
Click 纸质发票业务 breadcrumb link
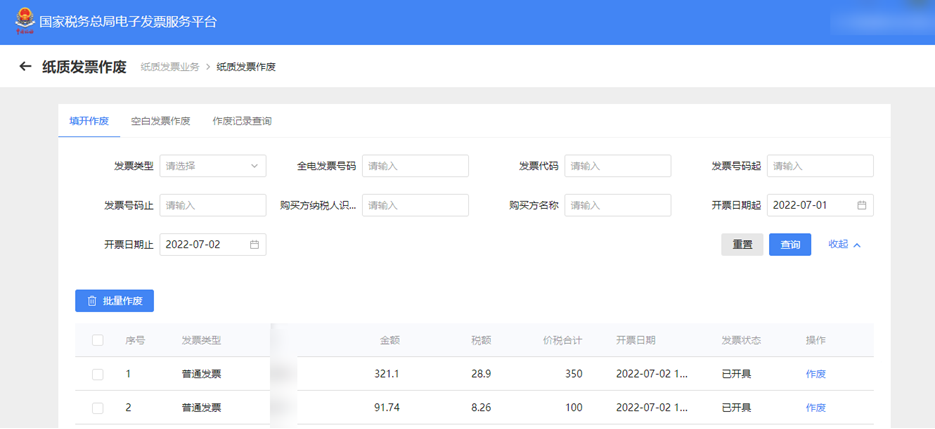(170, 67)
